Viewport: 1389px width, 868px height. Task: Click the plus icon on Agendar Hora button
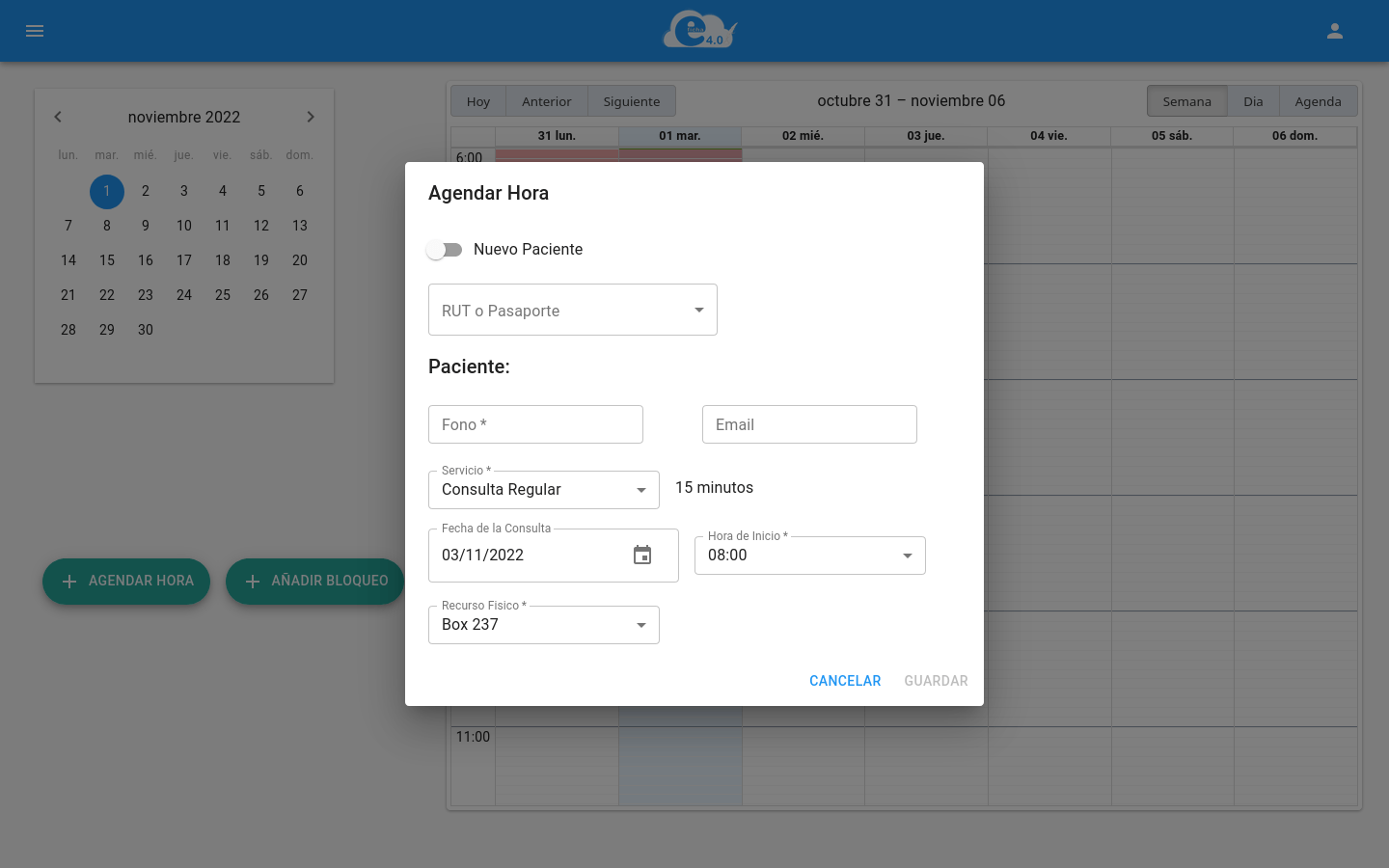coord(68,581)
